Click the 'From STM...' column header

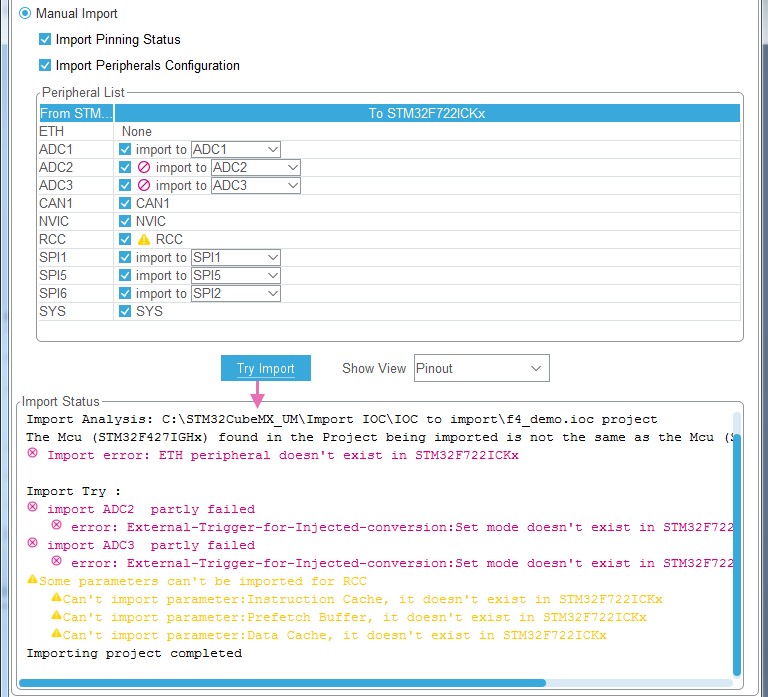(76, 113)
